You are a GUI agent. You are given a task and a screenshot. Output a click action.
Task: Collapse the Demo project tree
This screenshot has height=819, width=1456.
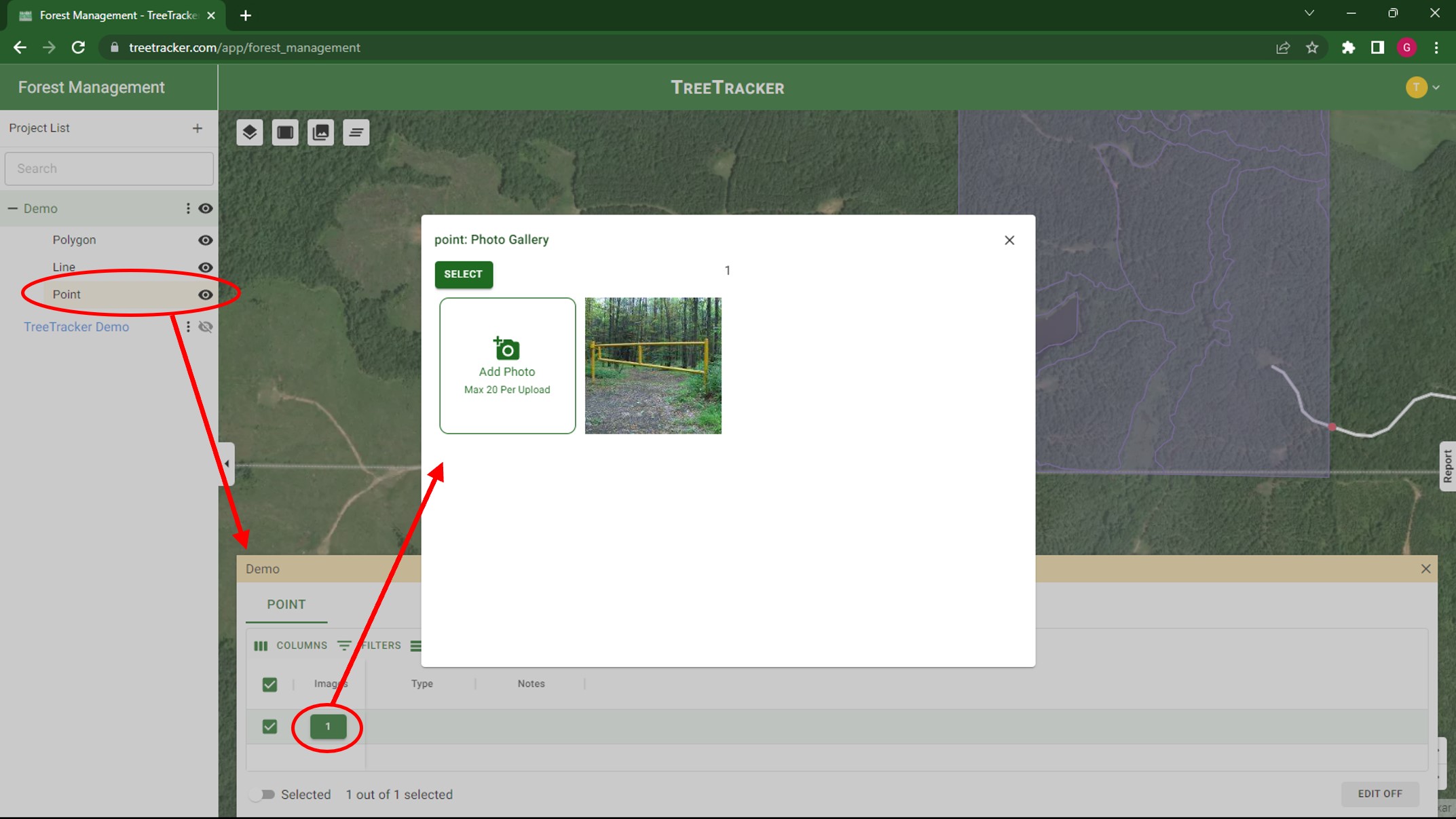coord(12,208)
